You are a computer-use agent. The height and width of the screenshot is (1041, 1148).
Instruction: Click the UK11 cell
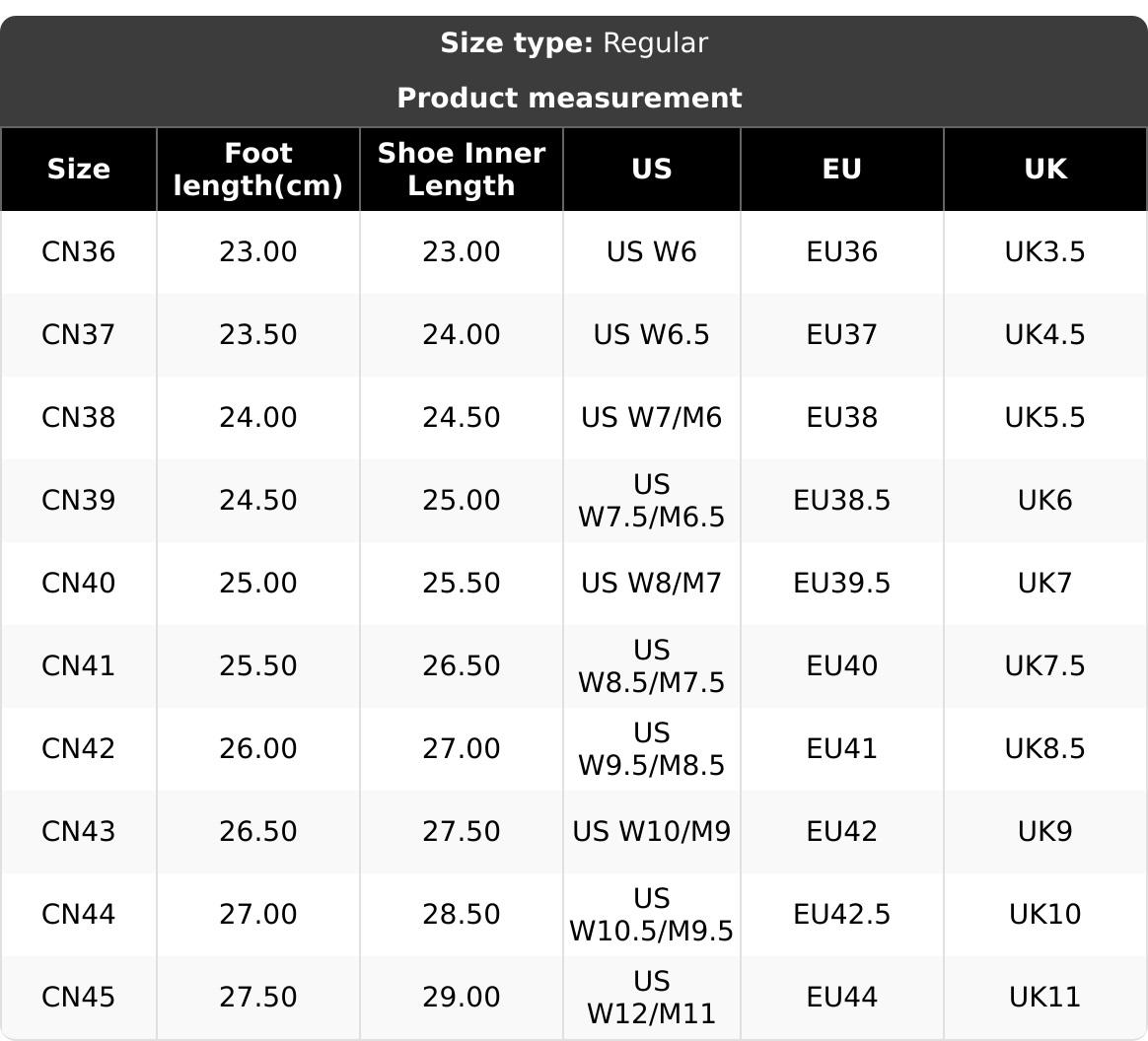(1045, 998)
